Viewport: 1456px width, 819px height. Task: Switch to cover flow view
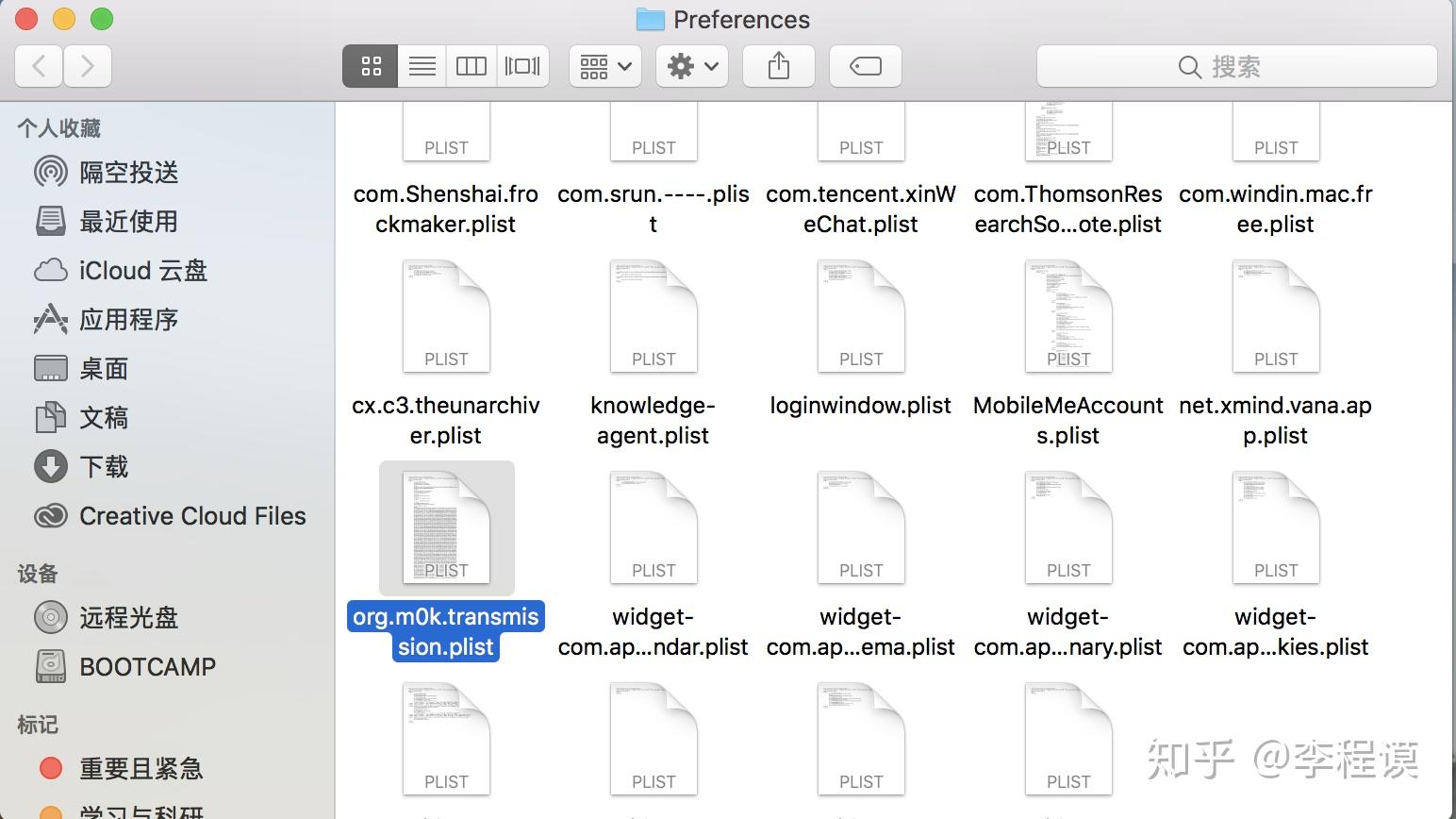(522, 66)
